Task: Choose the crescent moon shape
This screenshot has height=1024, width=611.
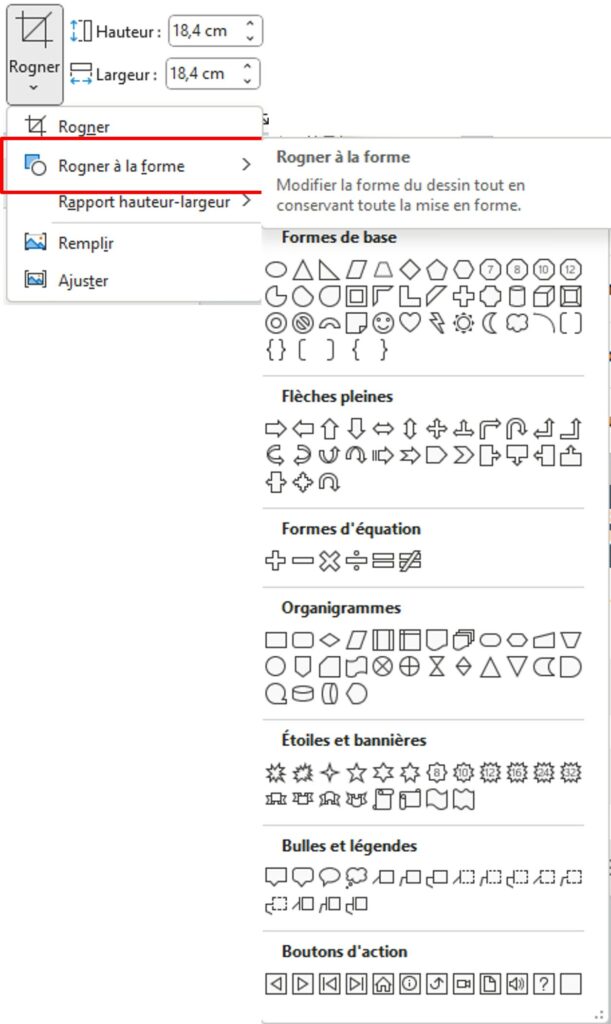Action: (490, 323)
